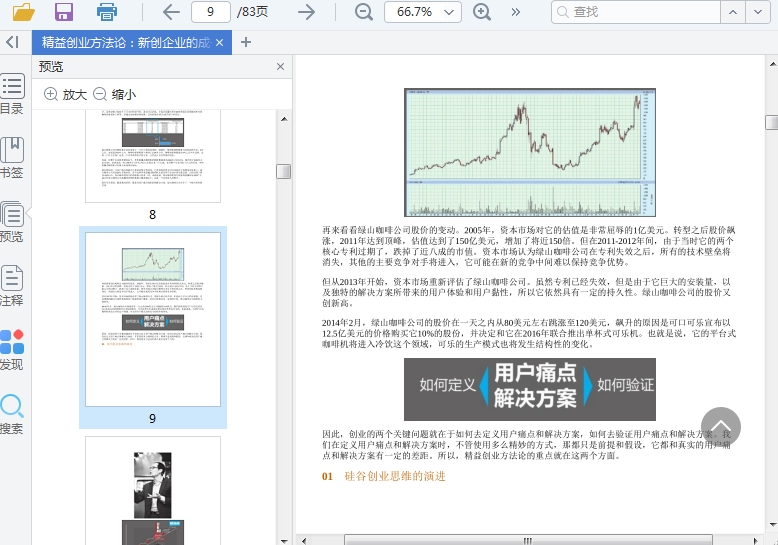This screenshot has height=545, width=778.
Task: Find previous match with the up chevron
Action: coord(733,11)
